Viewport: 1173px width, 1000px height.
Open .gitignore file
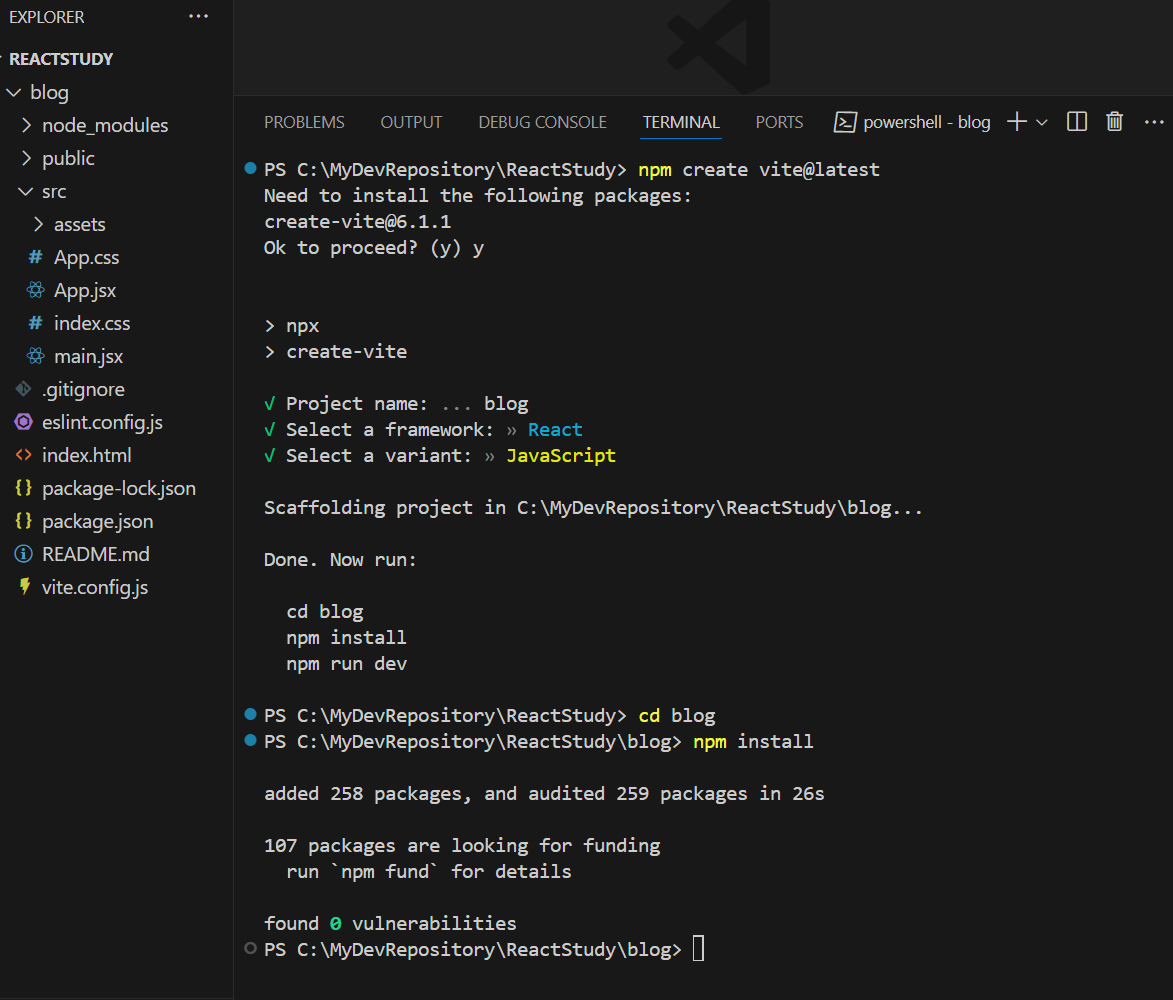pos(83,389)
